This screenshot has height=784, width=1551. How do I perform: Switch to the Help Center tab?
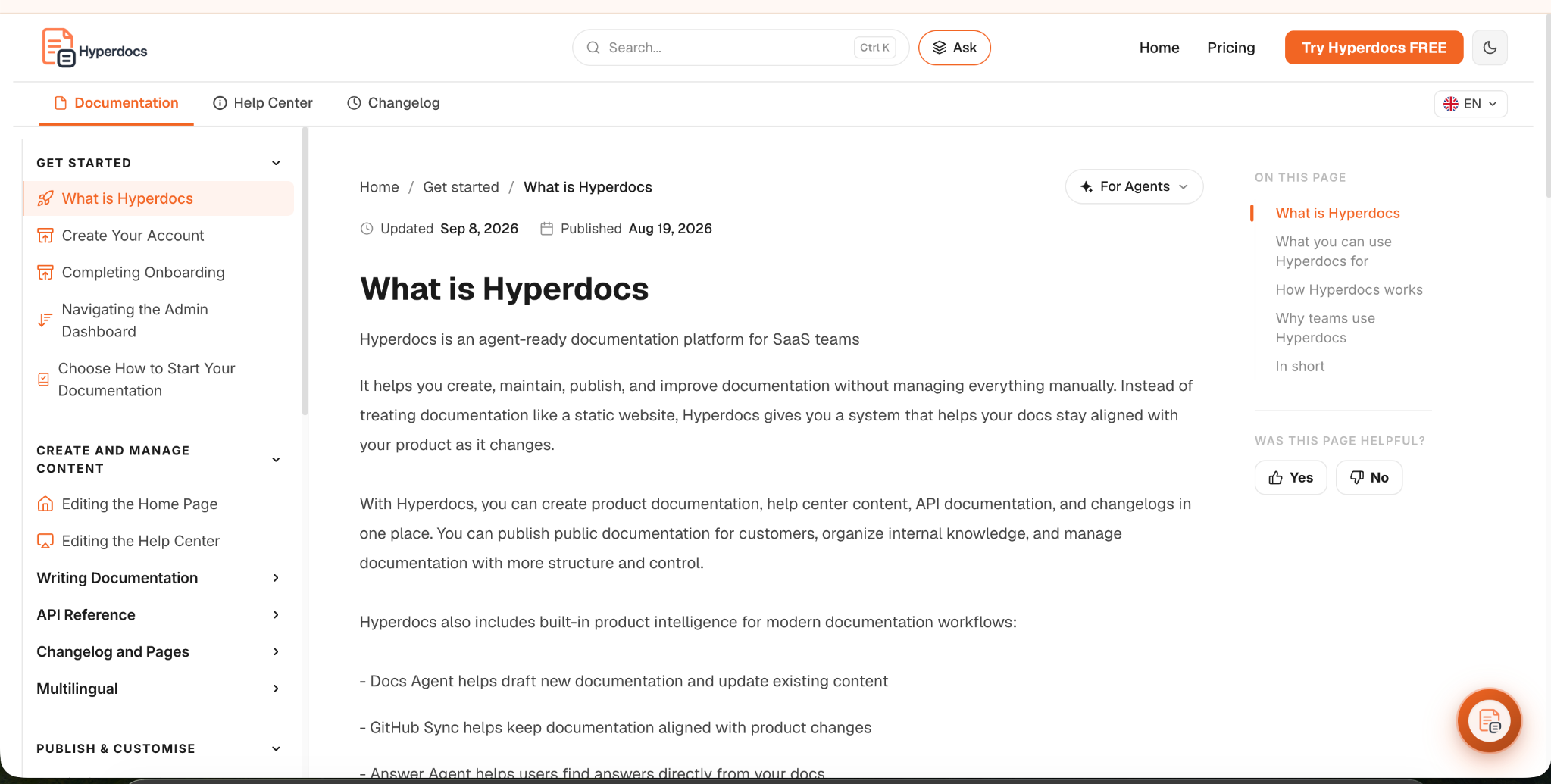tap(263, 103)
